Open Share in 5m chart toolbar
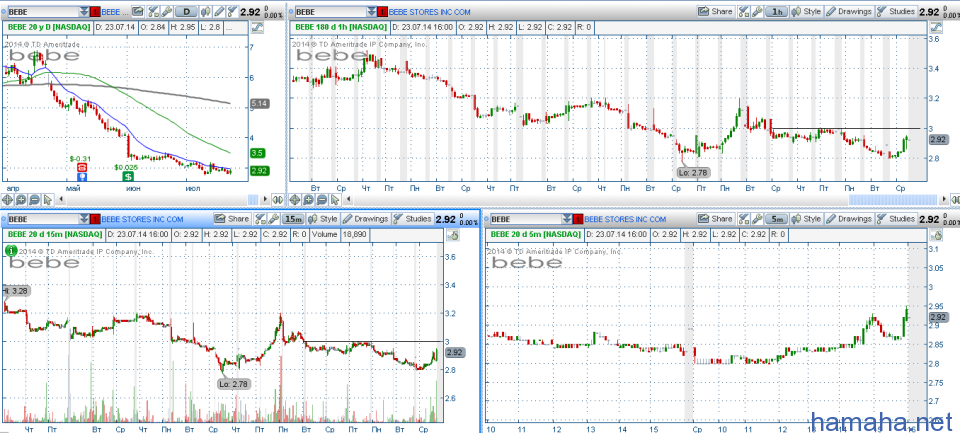Image resolution: width=960 pixels, height=433 pixels. coord(716,219)
